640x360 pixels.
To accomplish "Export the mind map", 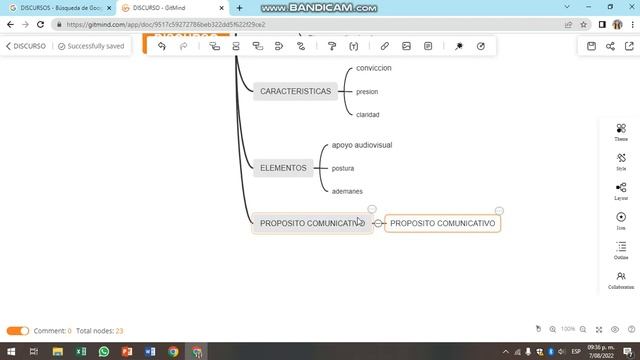I will tap(629, 46).
